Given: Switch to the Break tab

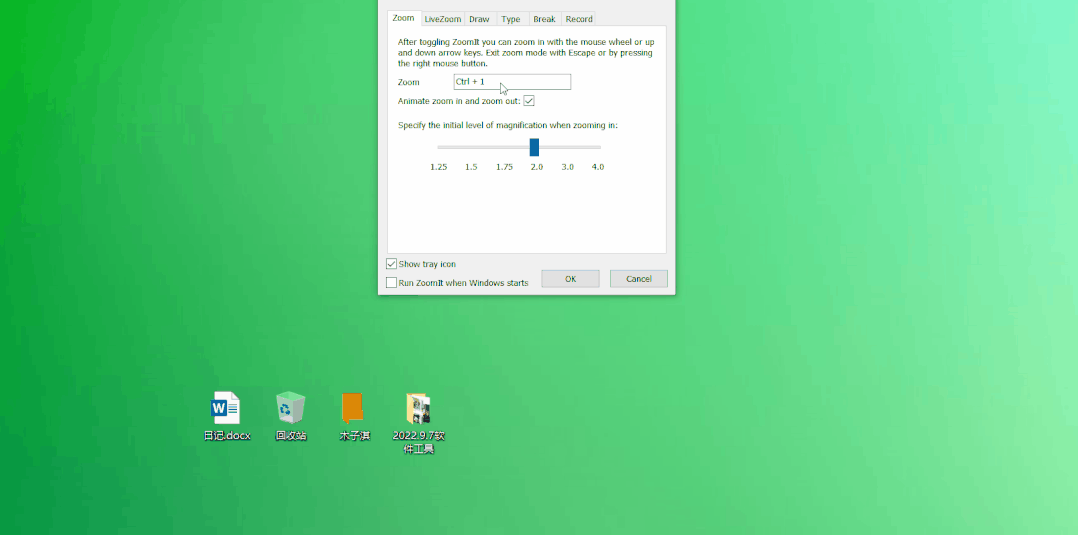Looking at the screenshot, I should click(x=544, y=19).
